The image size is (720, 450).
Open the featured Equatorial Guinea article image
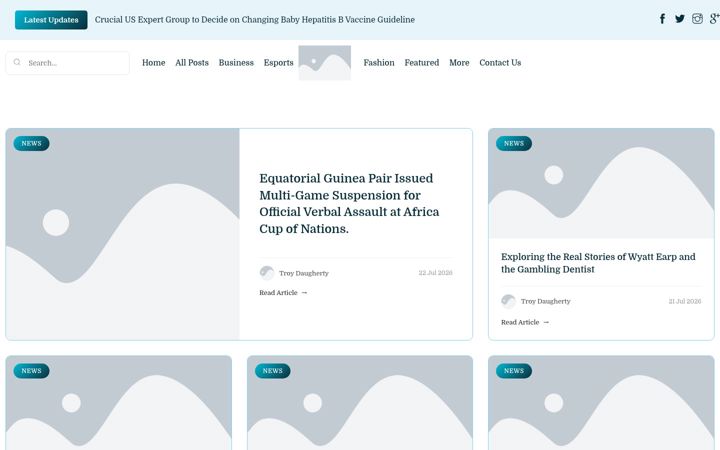point(123,234)
